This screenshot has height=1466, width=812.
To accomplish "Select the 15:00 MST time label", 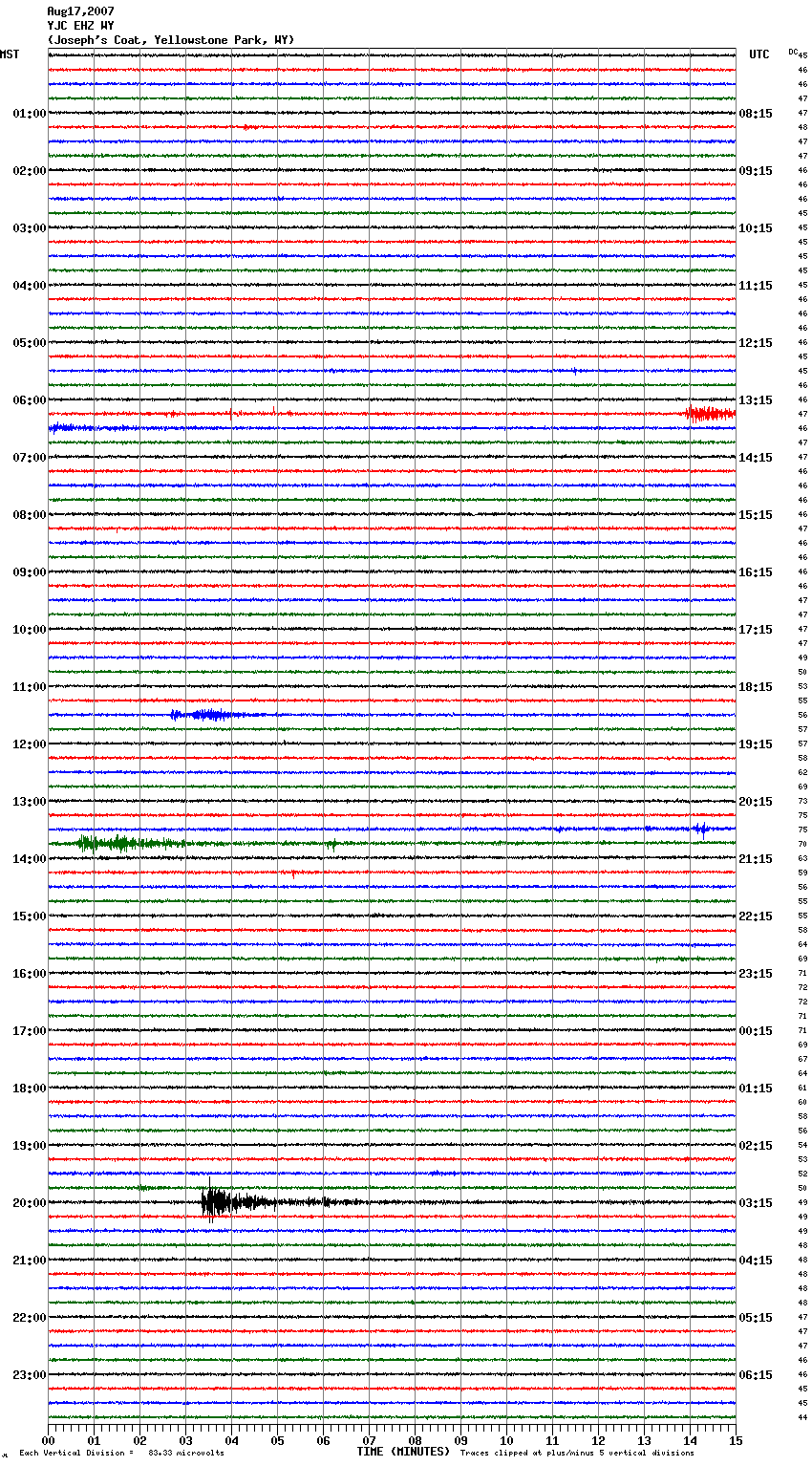I will point(30,916).
